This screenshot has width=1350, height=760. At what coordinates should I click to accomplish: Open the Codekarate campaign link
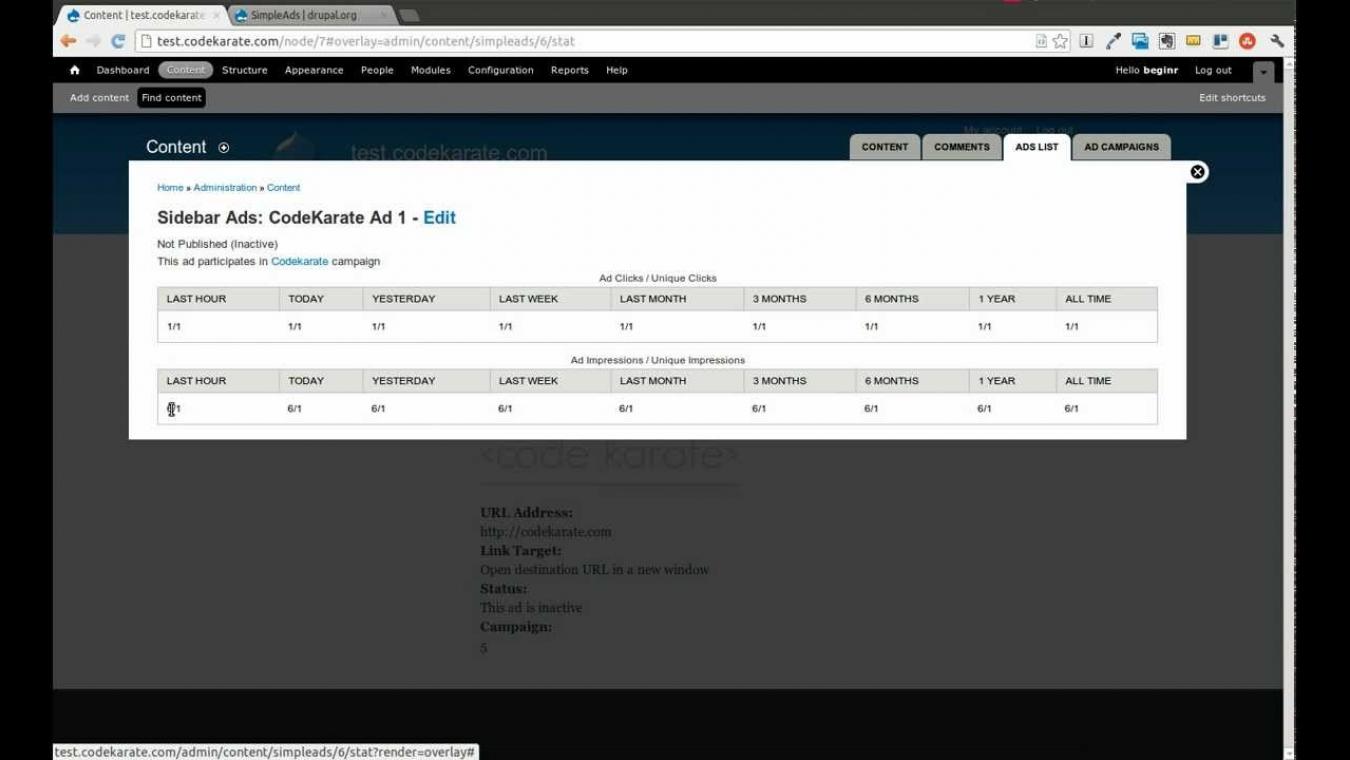pos(300,262)
